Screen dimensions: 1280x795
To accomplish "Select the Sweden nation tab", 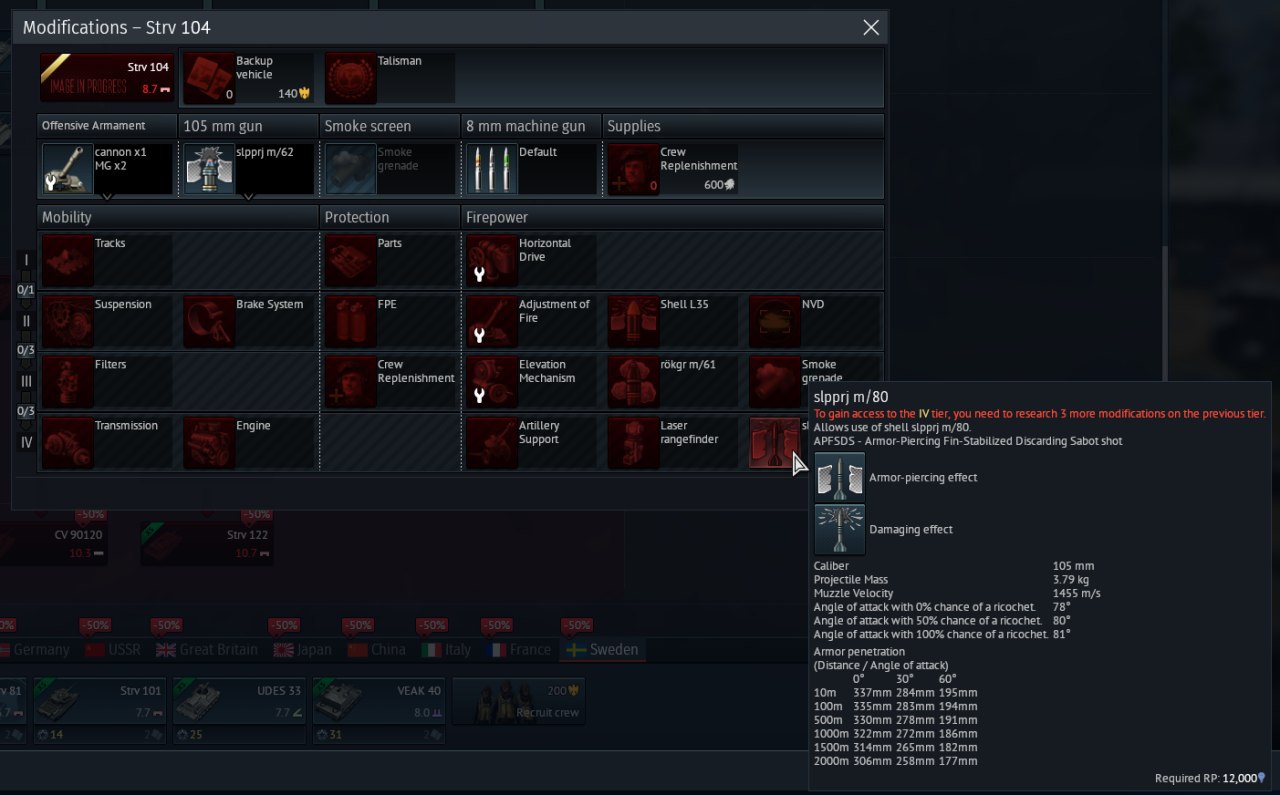I will 602,650.
